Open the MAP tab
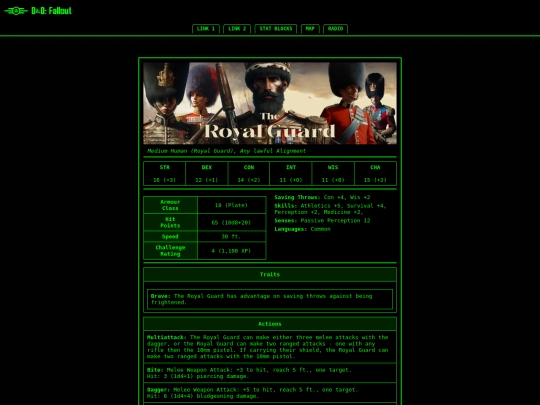 310,29
